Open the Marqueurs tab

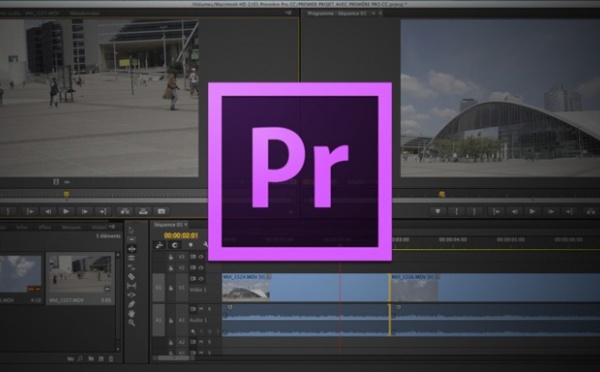[x=71, y=227]
